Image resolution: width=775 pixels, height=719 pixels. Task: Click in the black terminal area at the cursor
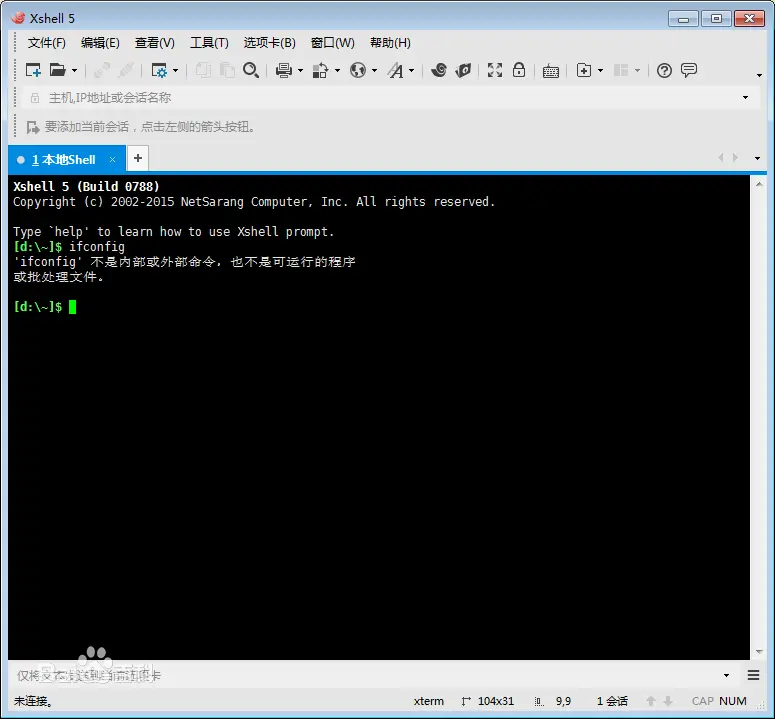point(73,307)
